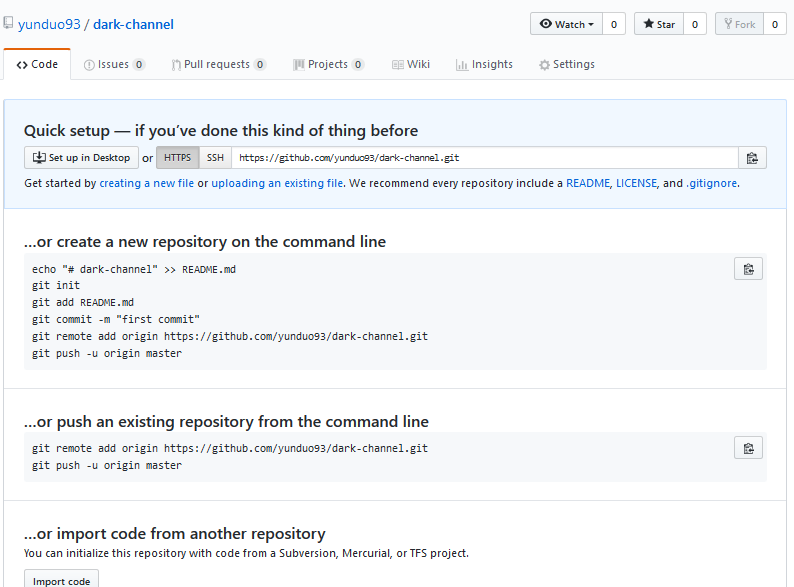794x587 pixels.
Task: Switch clone URL to SSH
Action: pyautogui.click(x=215, y=158)
